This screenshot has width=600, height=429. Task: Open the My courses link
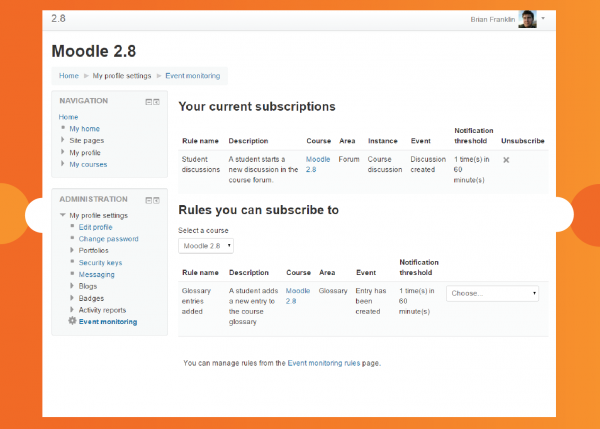click(x=88, y=164)
